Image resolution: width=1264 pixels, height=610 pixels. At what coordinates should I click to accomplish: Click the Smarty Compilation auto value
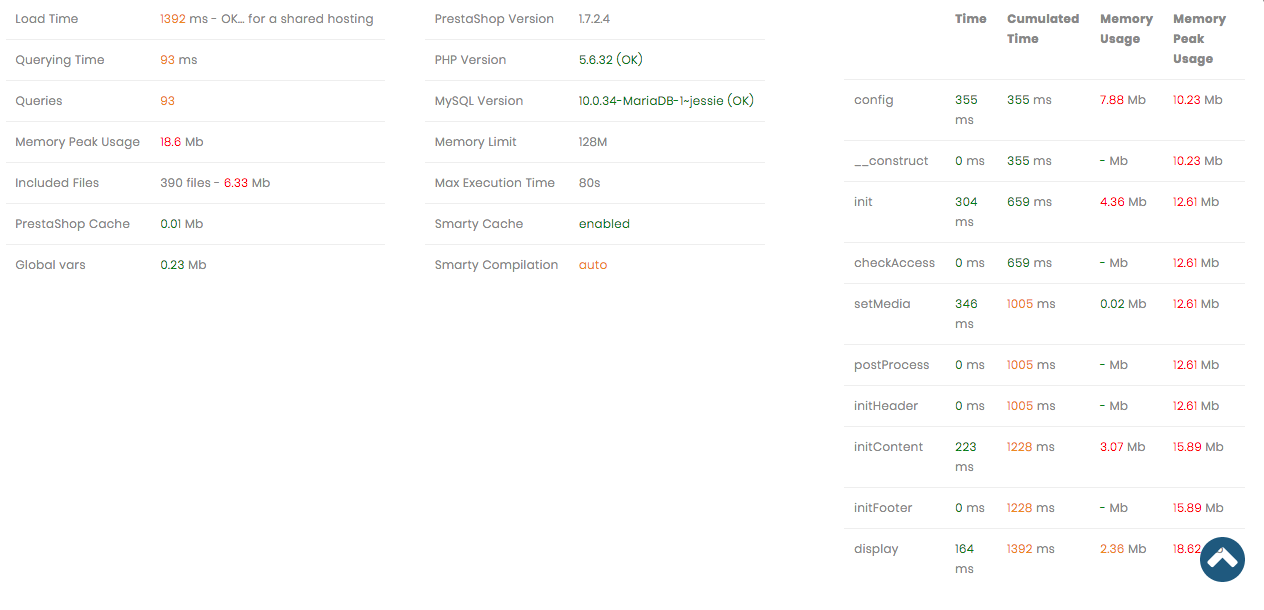click(593, 265)
